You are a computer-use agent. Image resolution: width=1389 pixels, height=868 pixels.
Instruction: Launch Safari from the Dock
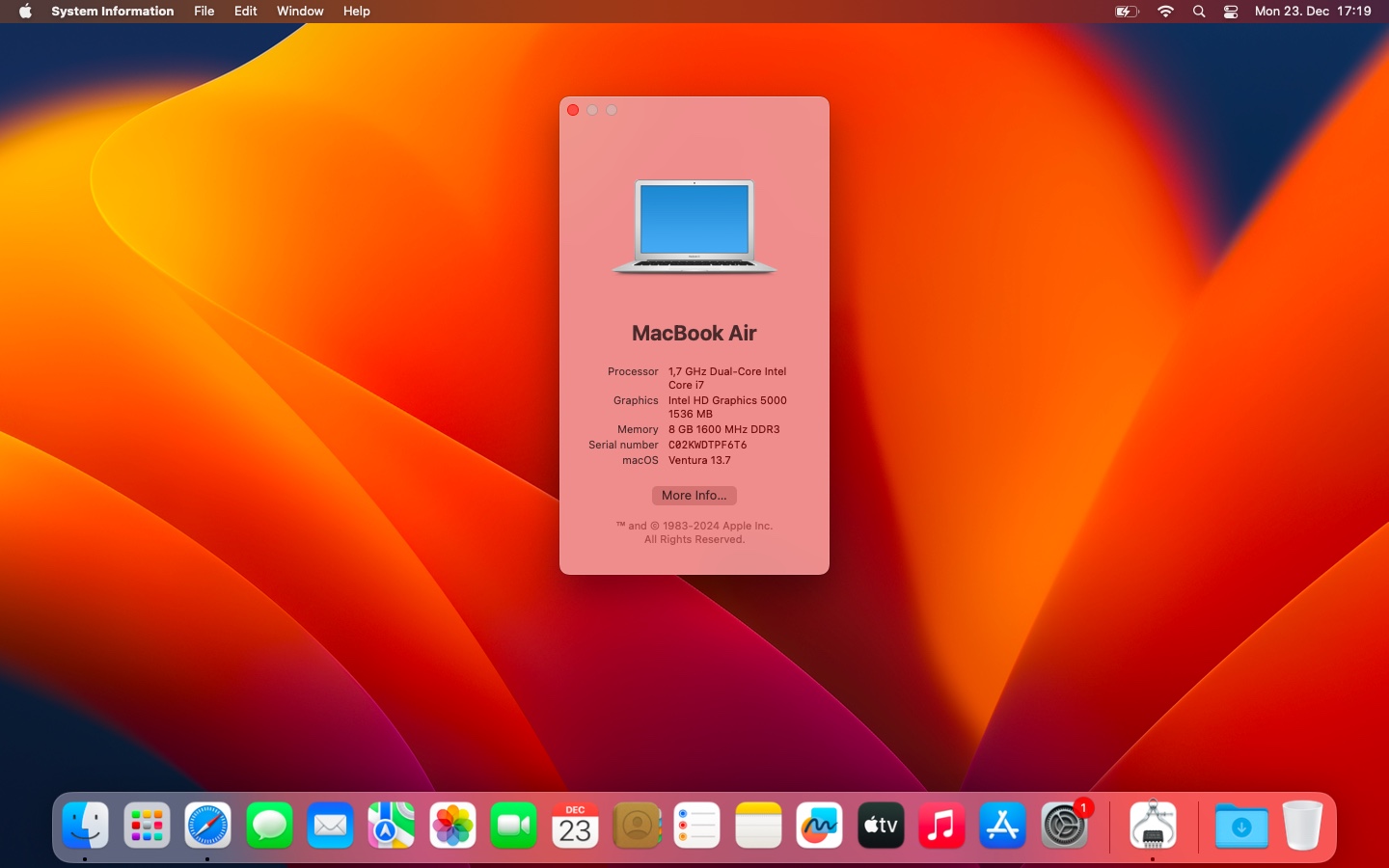pos(207,826)
